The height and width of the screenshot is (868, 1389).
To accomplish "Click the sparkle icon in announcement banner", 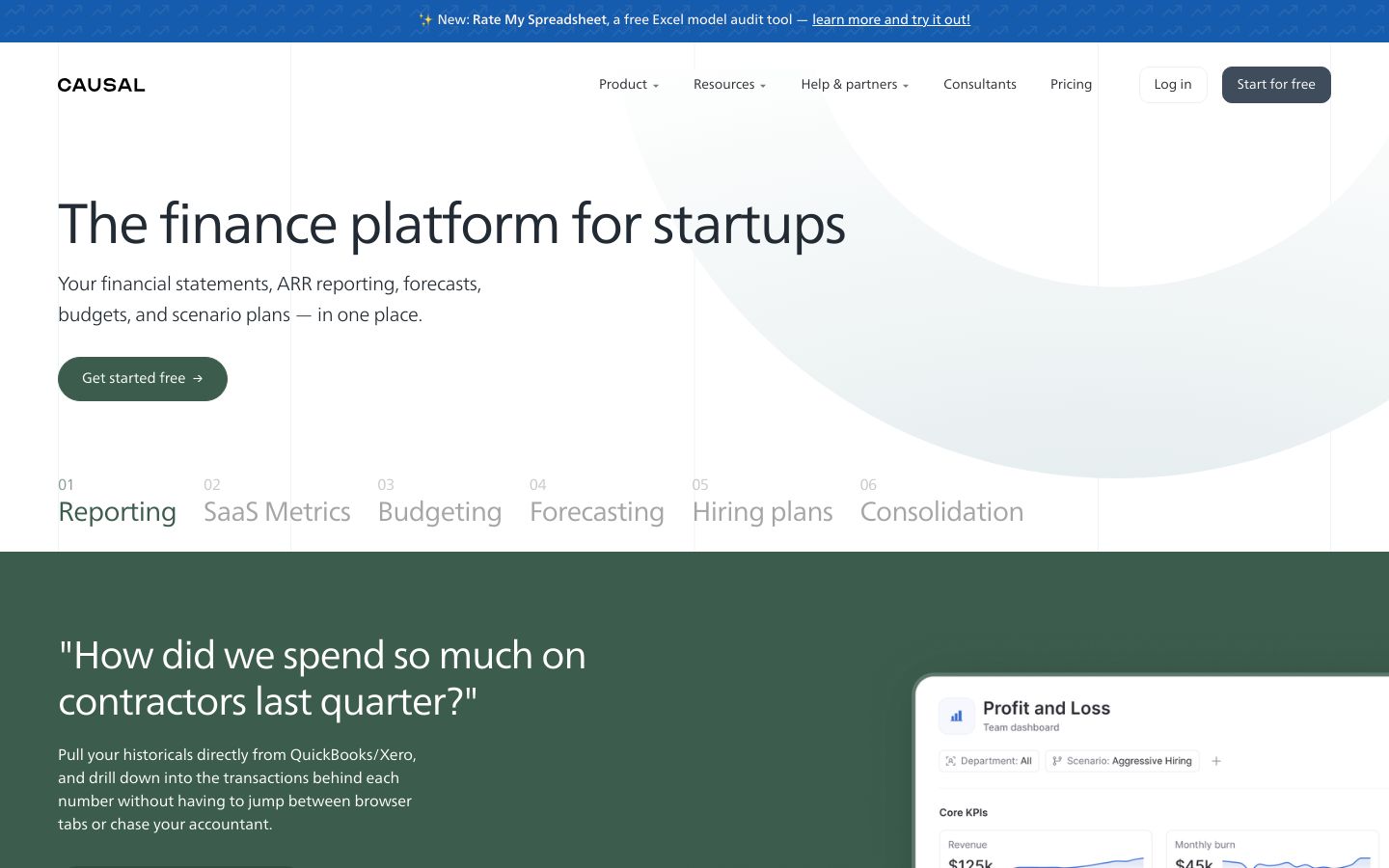I will (x=425, y=19).
